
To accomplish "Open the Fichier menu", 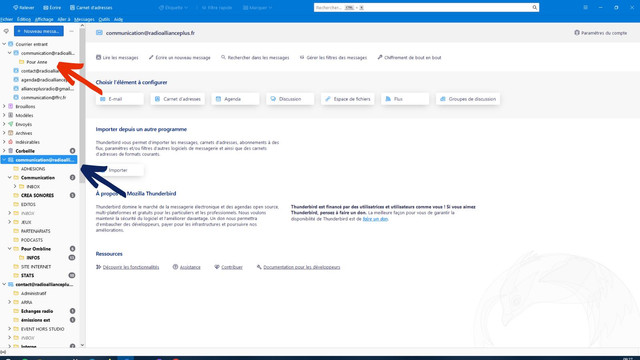I will (x=7, y=19).
